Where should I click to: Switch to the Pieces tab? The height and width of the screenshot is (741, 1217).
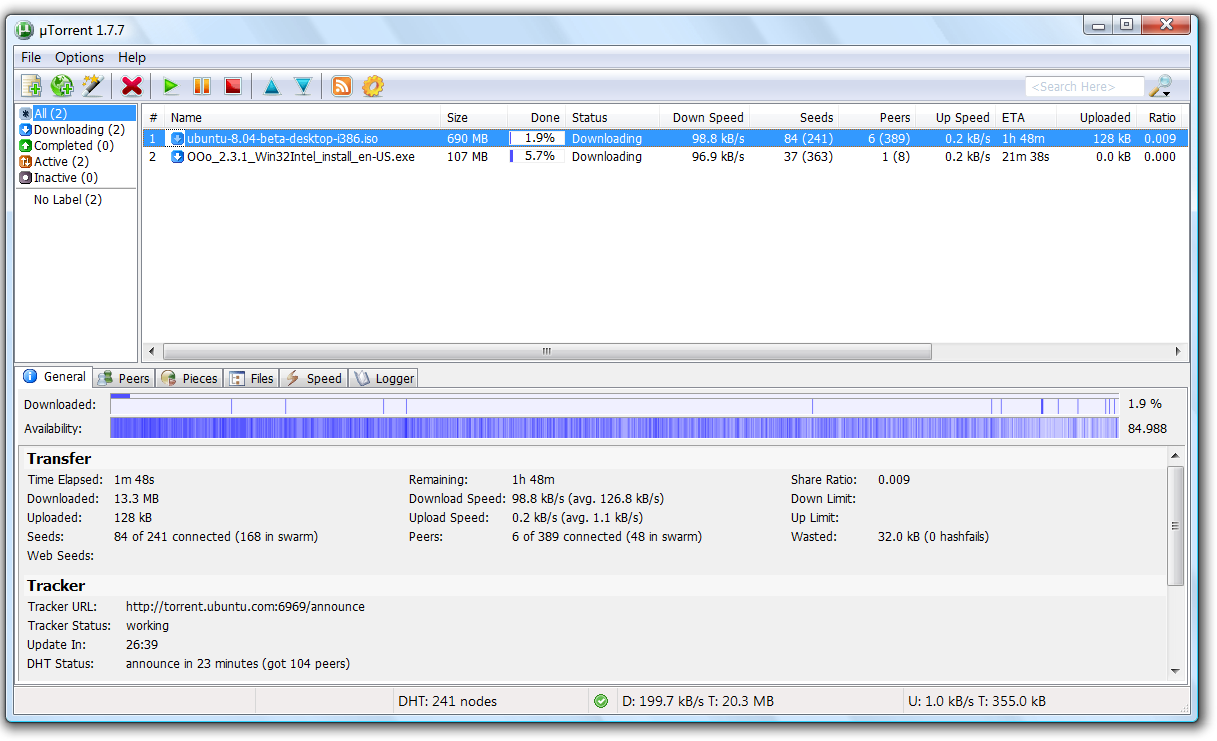point(189,378)
